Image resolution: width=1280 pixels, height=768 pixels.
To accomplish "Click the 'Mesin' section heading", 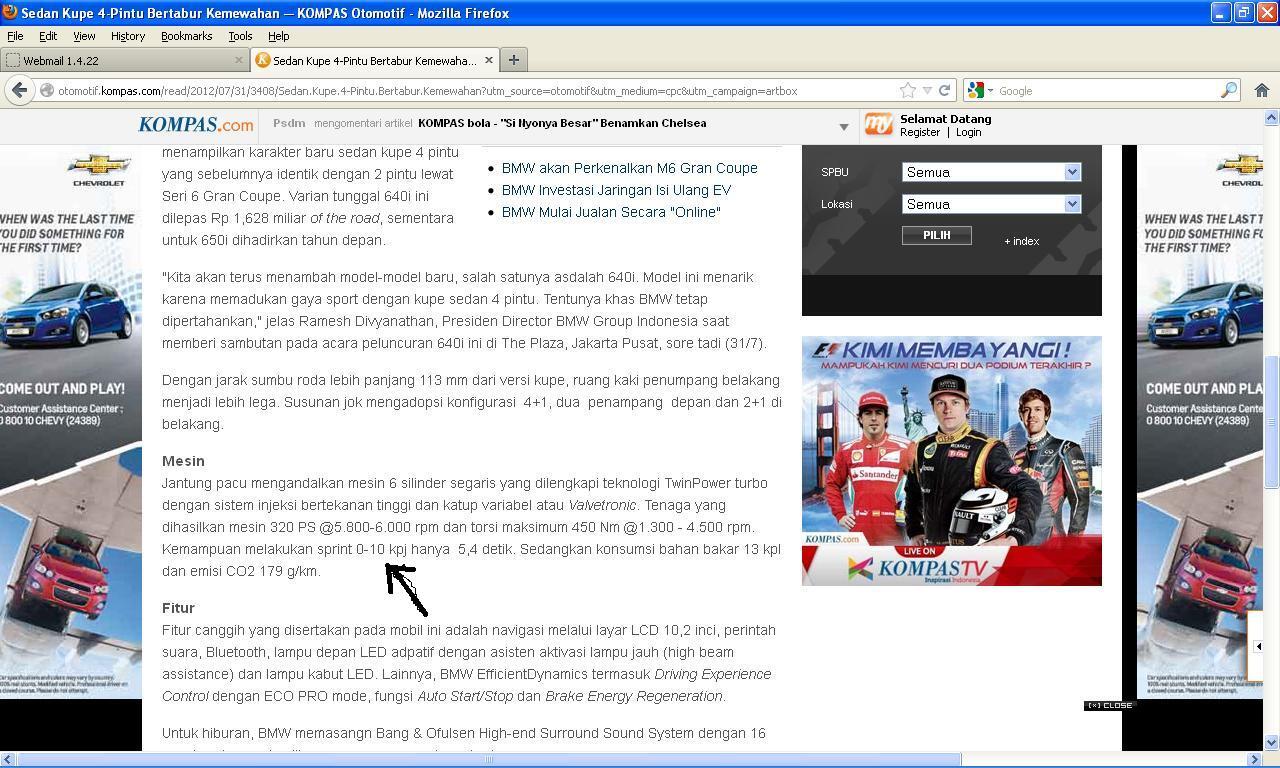I will point(183,461).
